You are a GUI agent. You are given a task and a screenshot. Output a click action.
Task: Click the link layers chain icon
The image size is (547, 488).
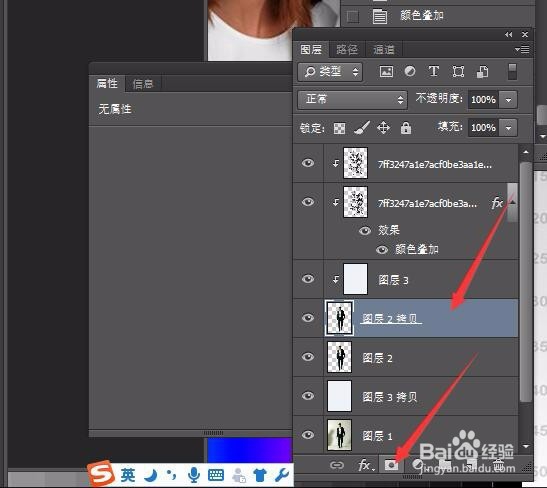coord(337,465)
